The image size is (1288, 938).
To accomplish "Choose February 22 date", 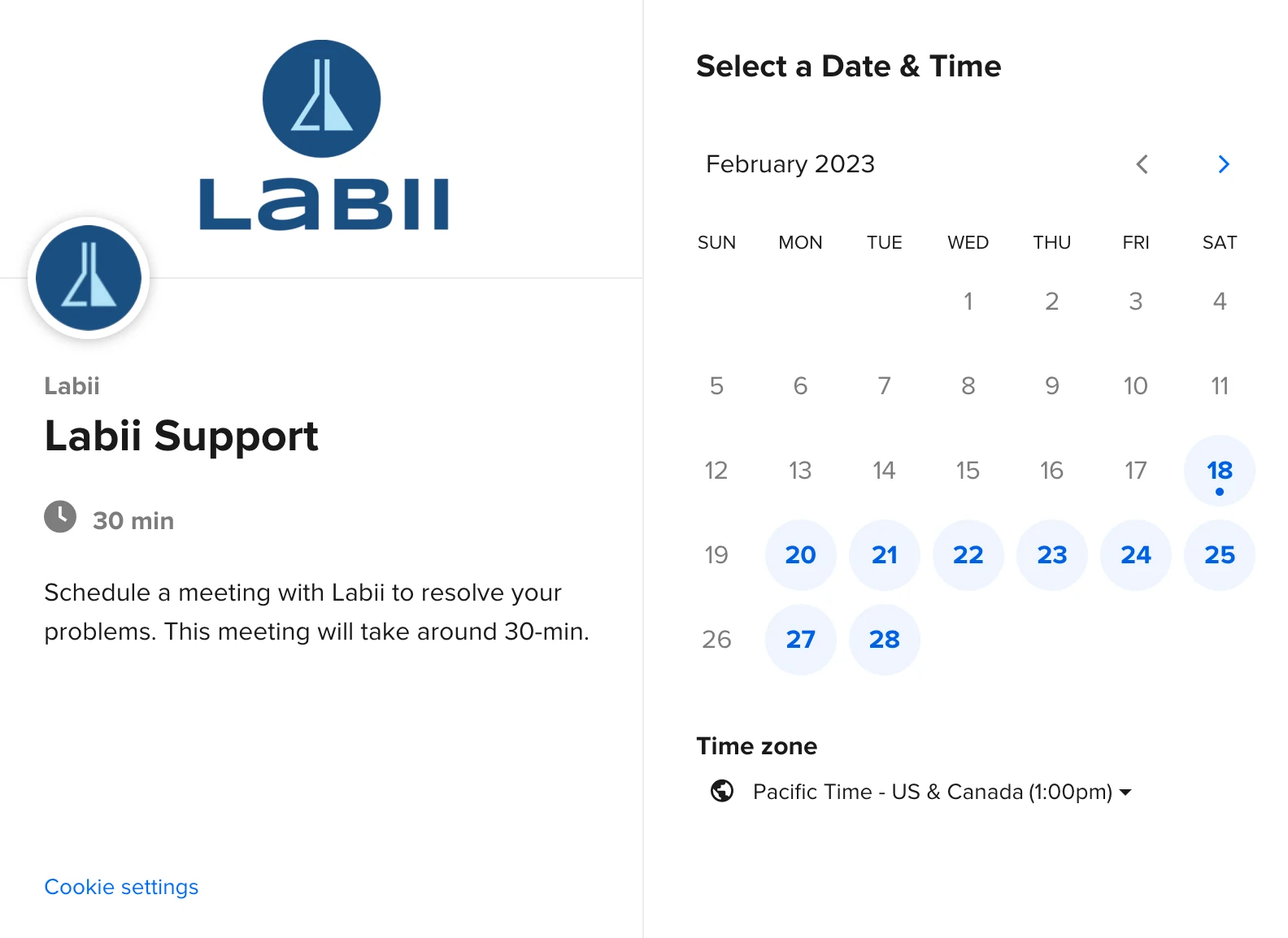I will (968, 555).
